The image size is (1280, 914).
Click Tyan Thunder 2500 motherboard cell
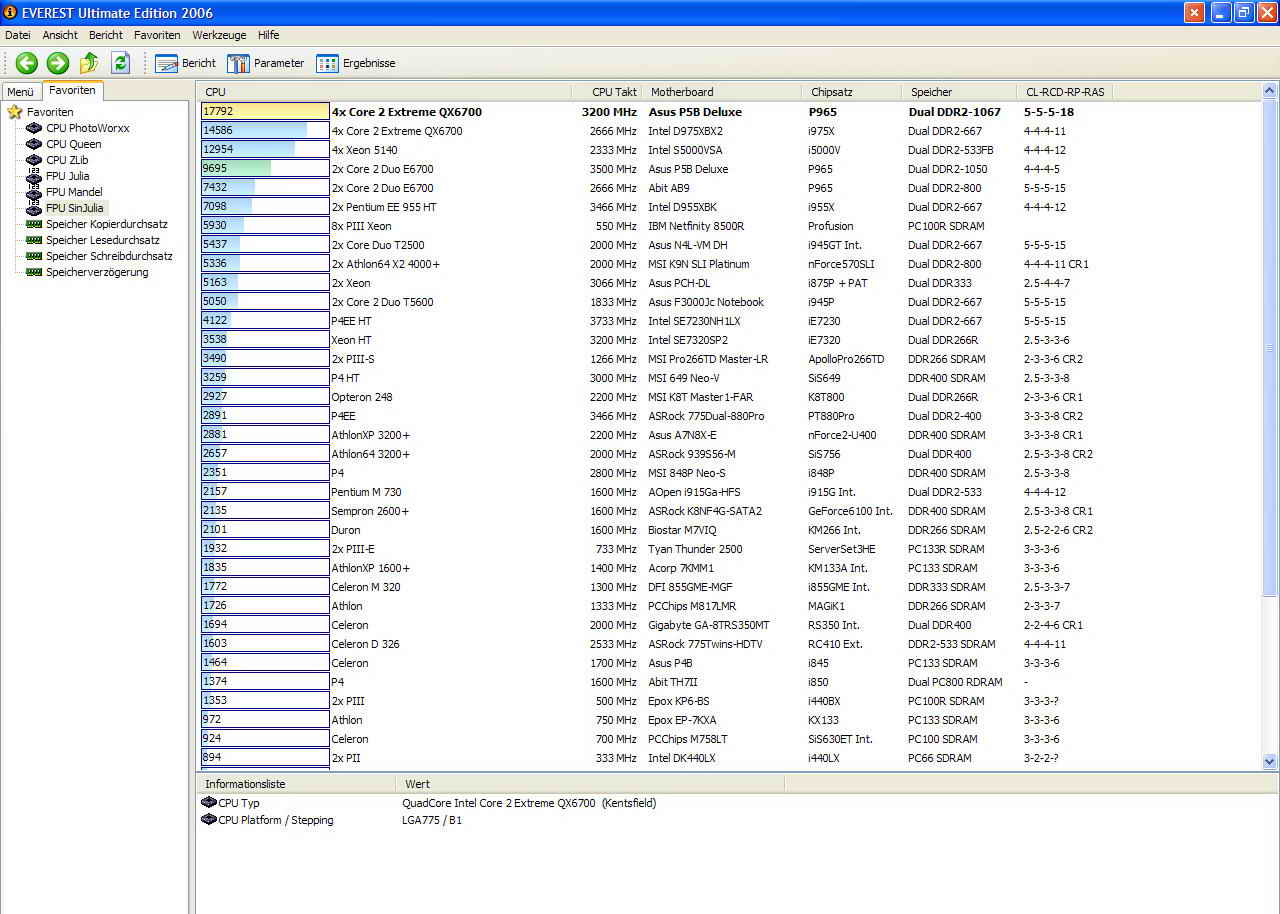click(x=695, y=549)
